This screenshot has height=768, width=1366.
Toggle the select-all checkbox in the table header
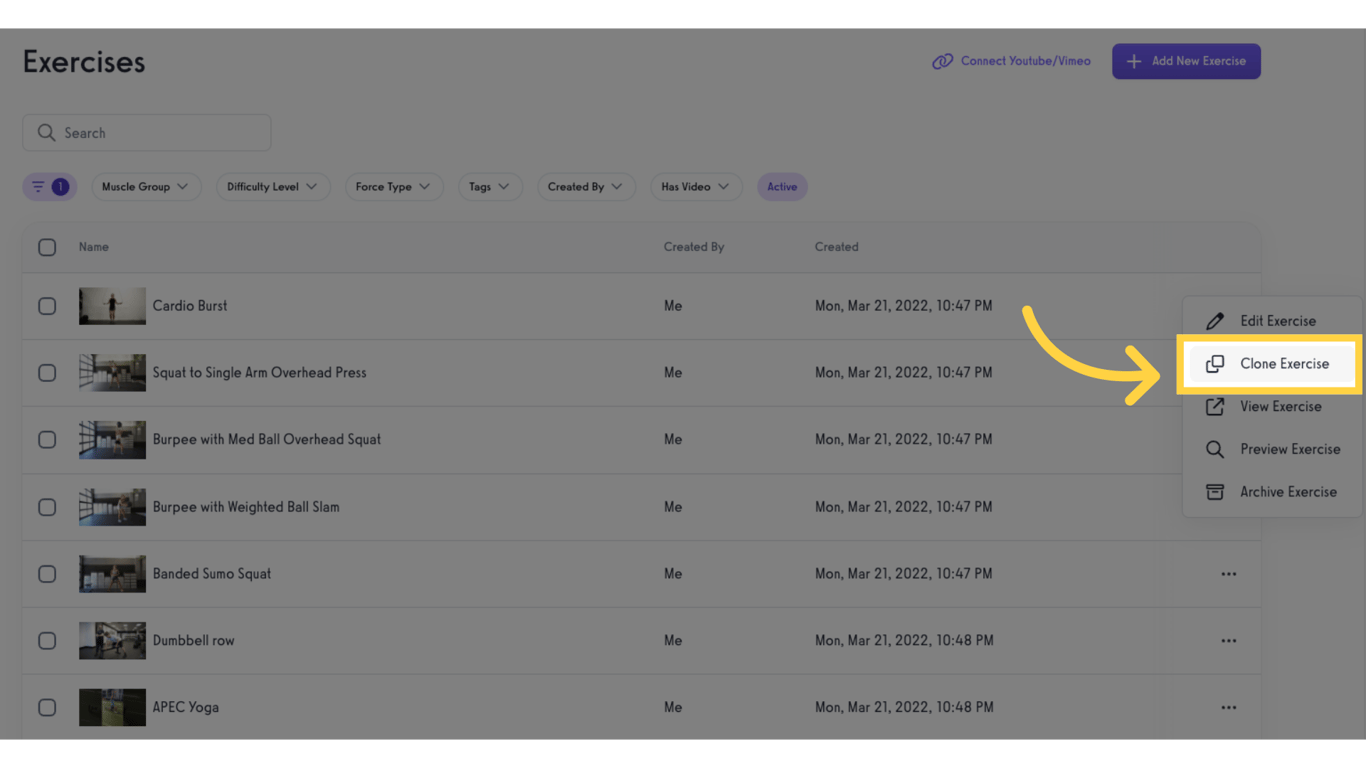(47, 247)
